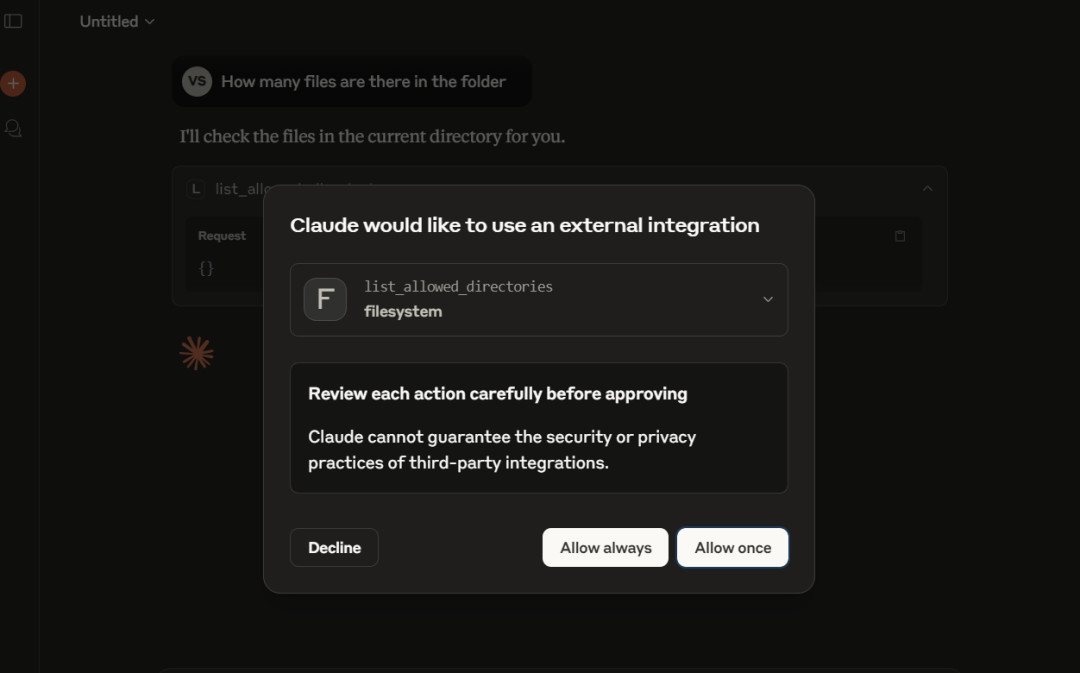
Task: Click Claude's reply about checking files
Action: pyautogui.click(x=372, y=136)
